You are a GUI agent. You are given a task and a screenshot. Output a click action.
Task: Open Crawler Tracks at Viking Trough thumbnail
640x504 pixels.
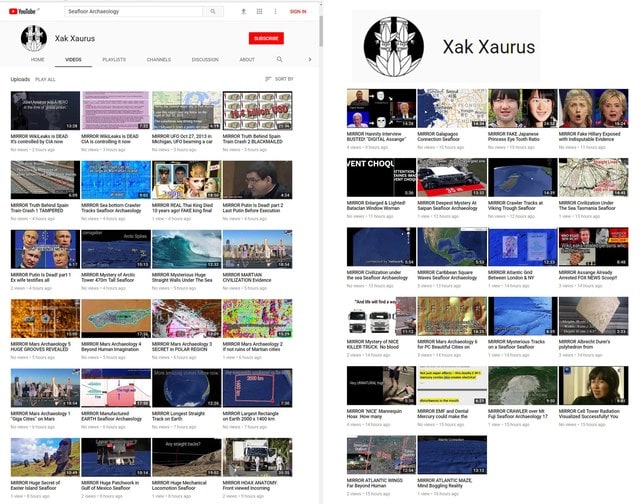coord(522,178)
